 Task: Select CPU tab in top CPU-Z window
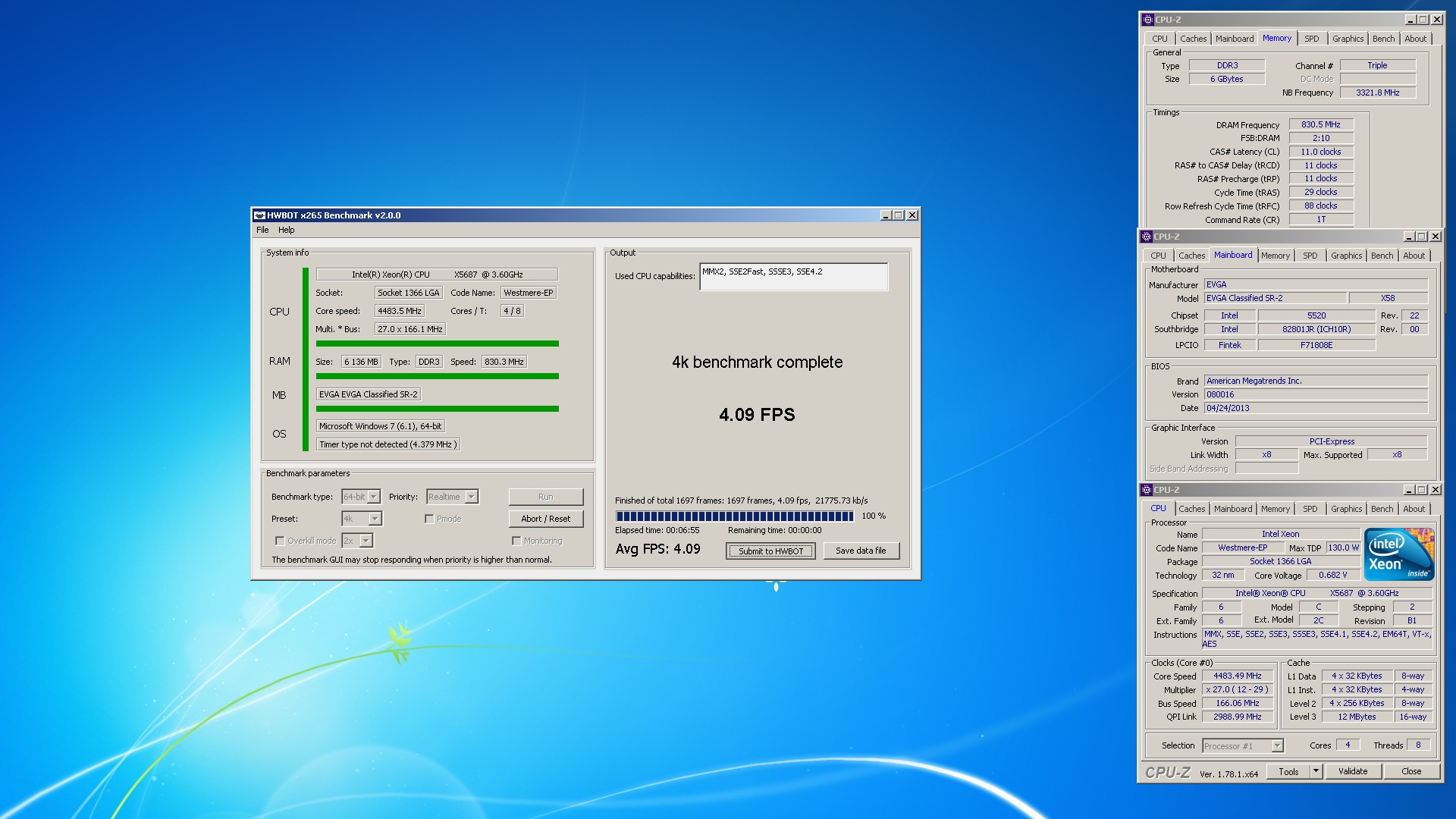coord(1159,39)
